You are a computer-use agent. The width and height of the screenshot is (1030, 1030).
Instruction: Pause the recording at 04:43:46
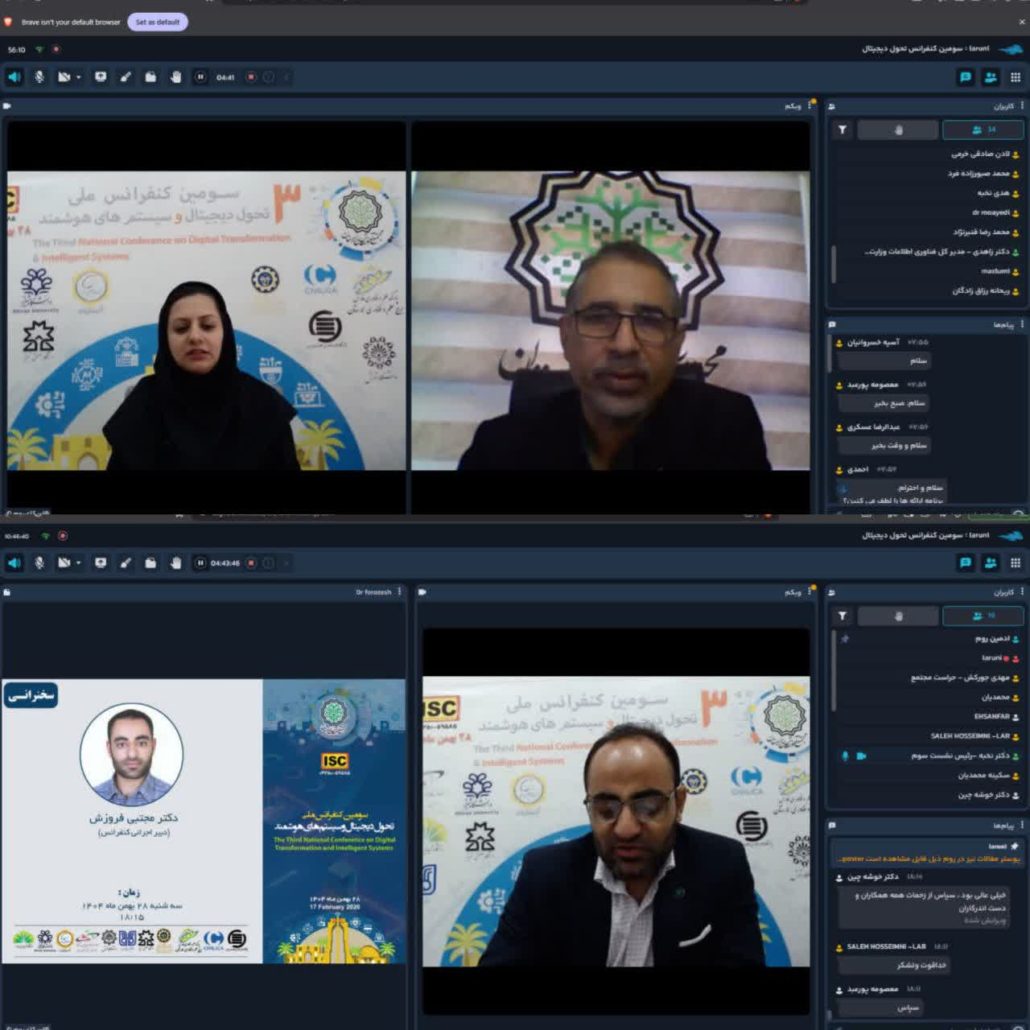pos(201,563)
